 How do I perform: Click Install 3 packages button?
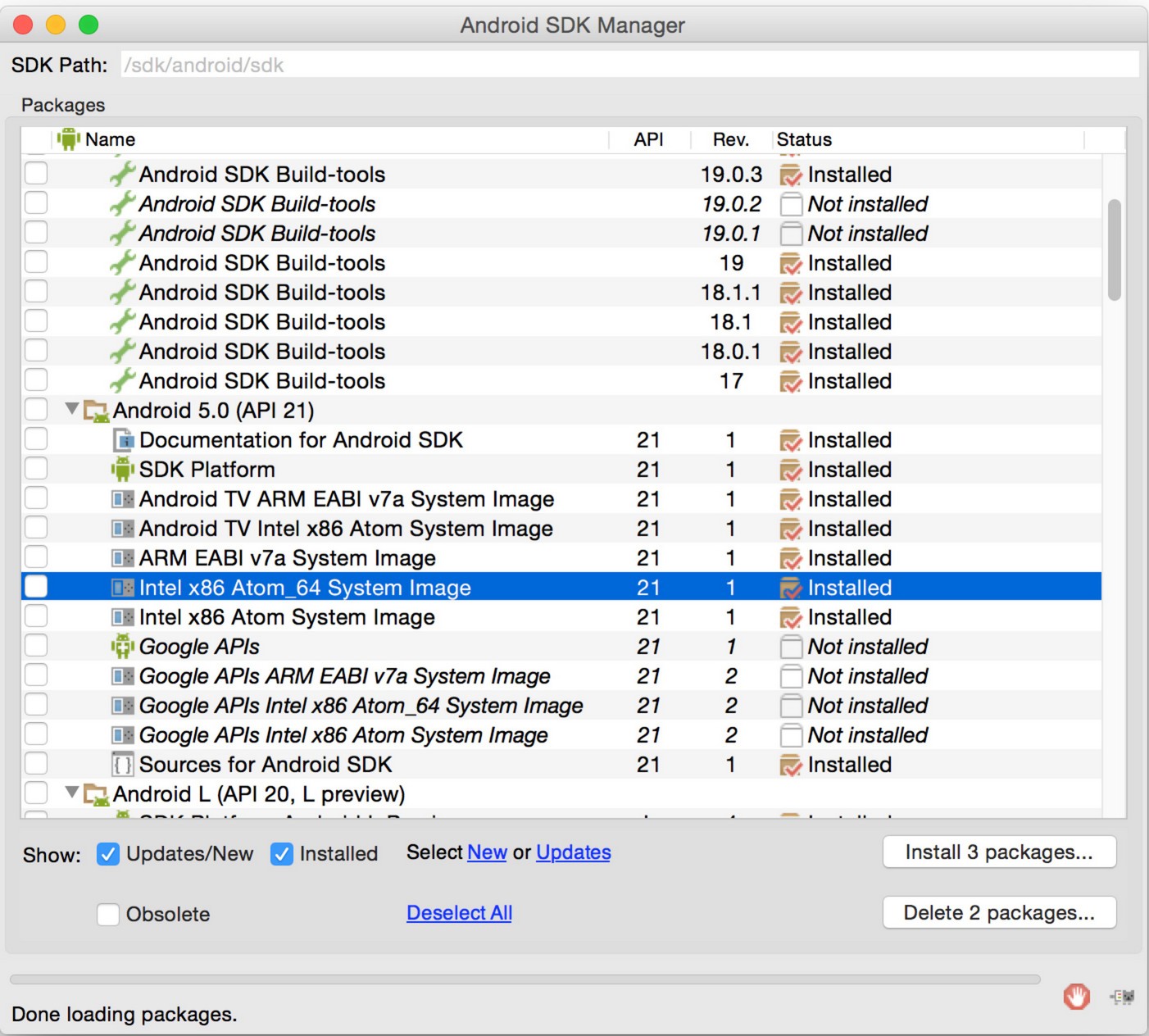999,852
